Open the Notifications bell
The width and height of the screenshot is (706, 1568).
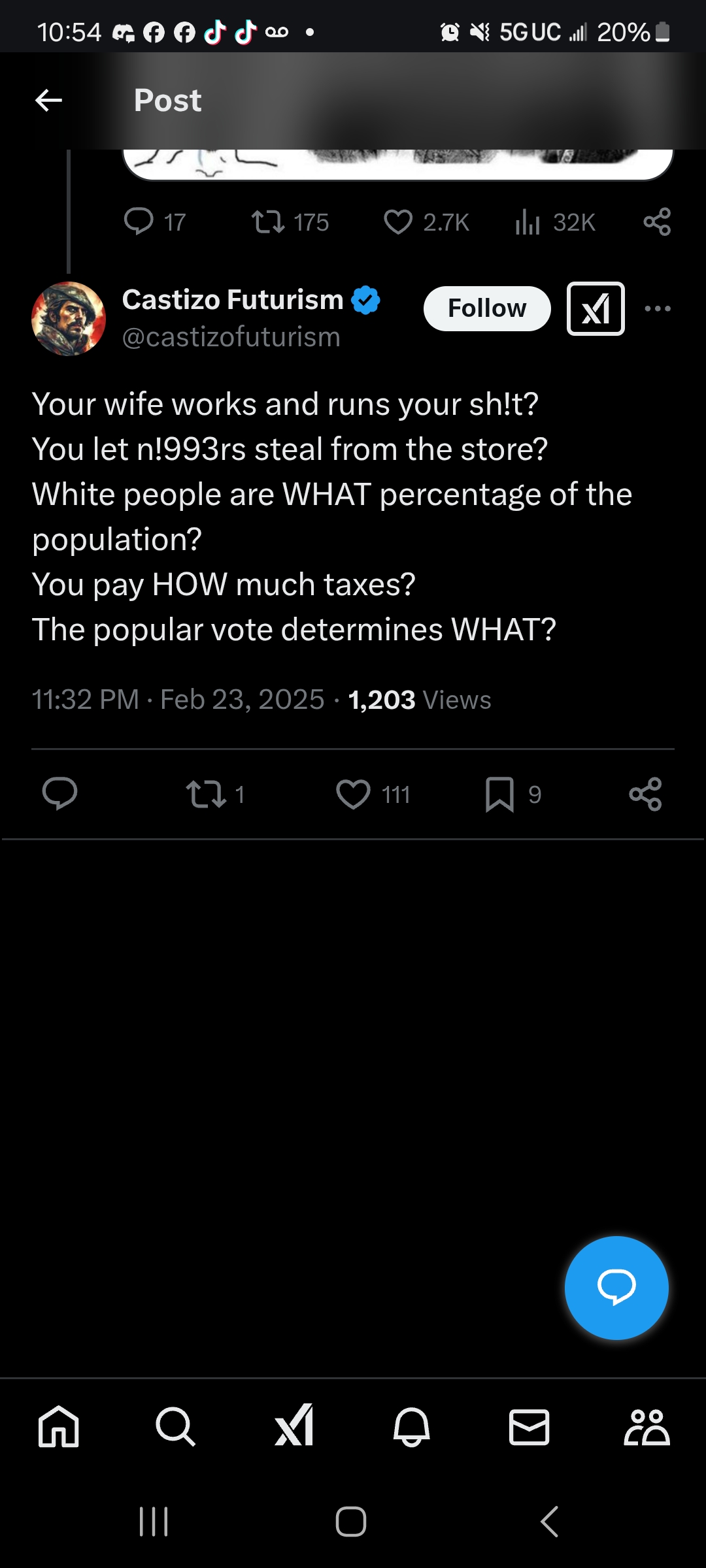click(x=411, y=1426)
